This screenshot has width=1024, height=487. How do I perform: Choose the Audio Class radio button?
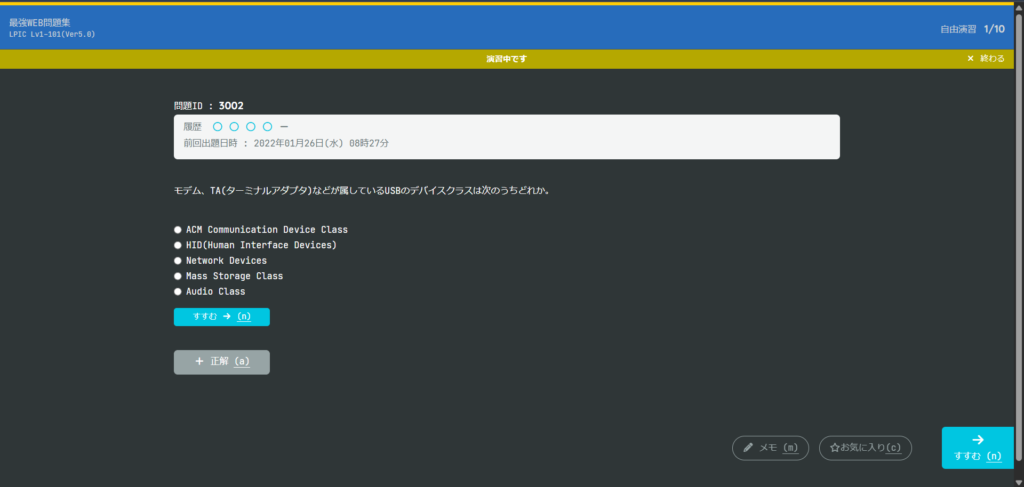pos(178,292)
